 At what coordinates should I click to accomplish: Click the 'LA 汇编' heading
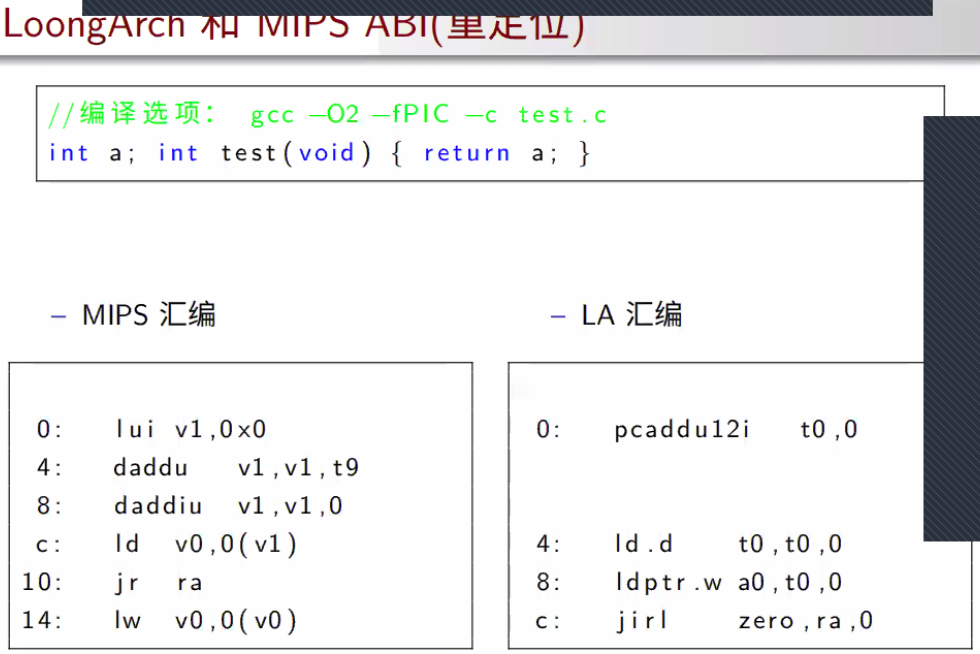(x=631, y=314)
